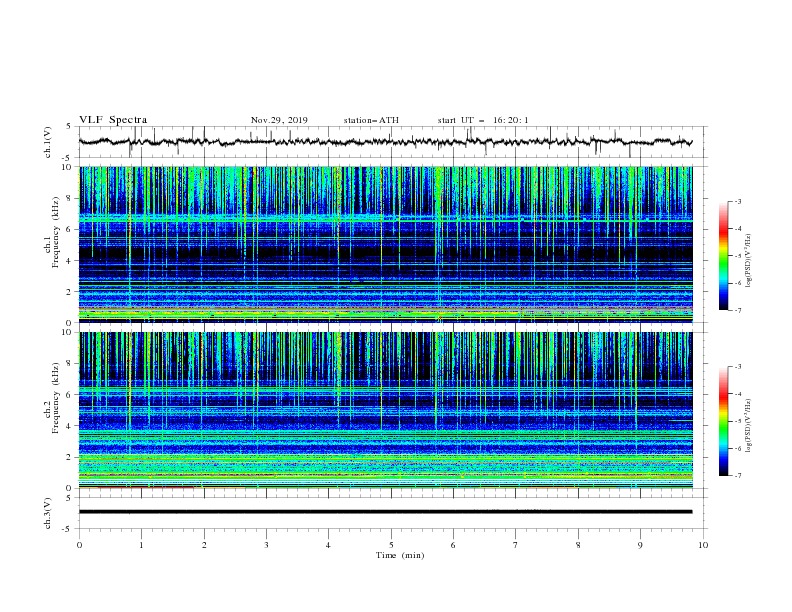Click the "6" tick on the time axis

click(x=453, y=545)
